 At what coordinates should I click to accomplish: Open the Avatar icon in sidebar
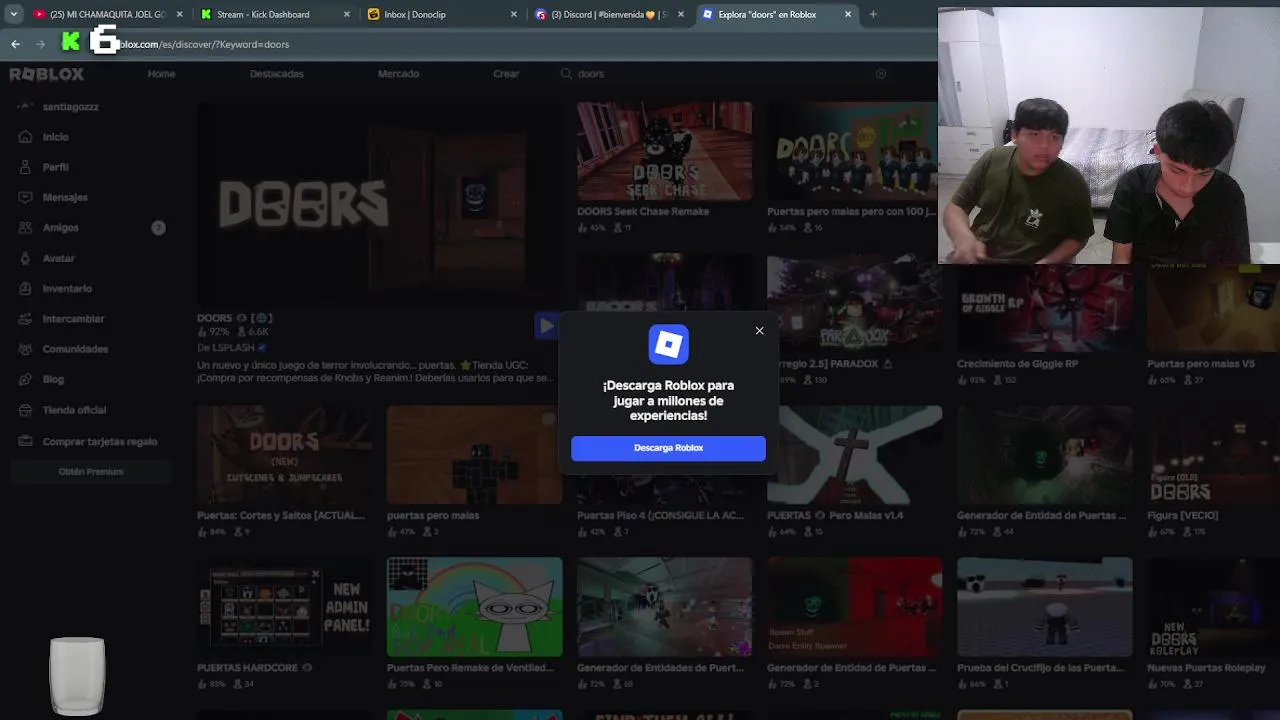(x=26, y=258)
